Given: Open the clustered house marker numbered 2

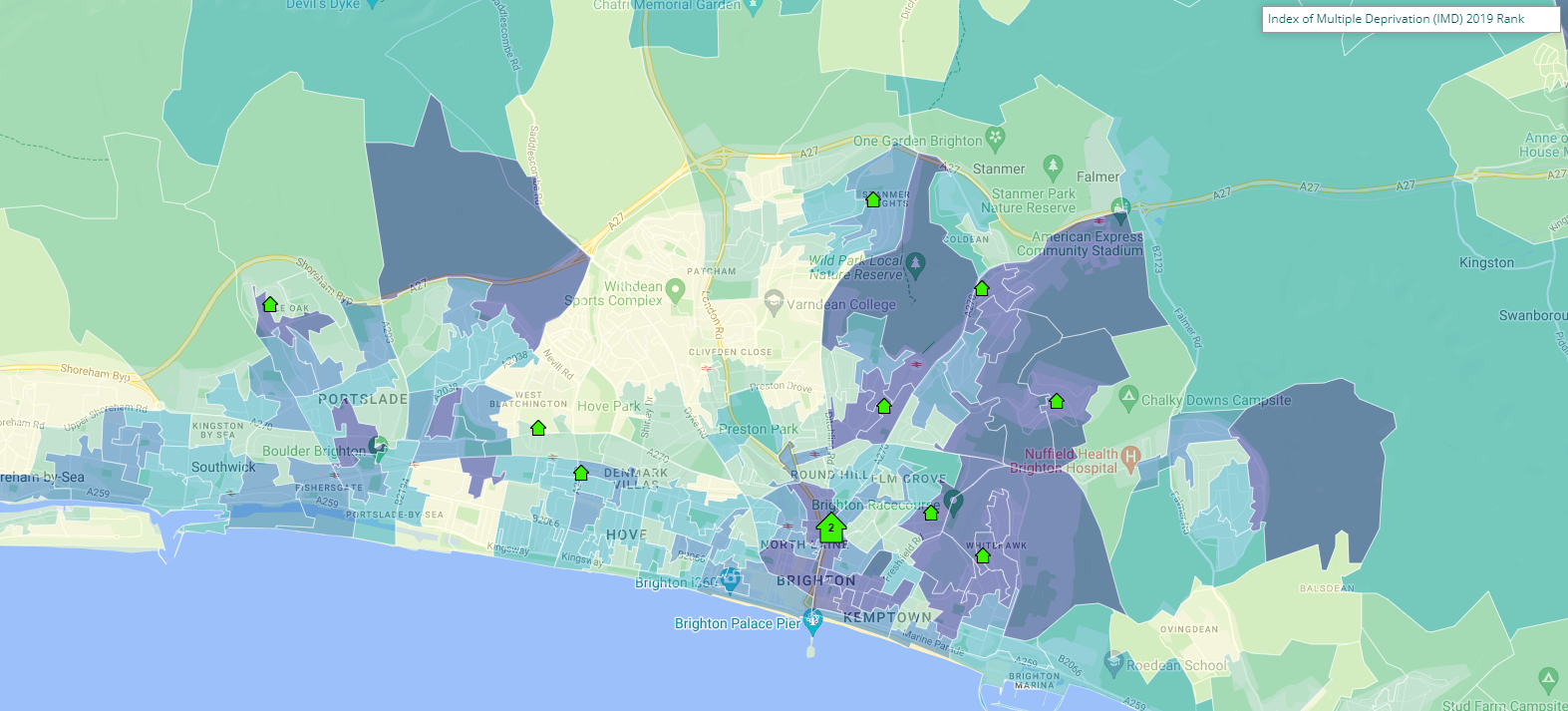Looking at the screenshot, I should 830,526.
